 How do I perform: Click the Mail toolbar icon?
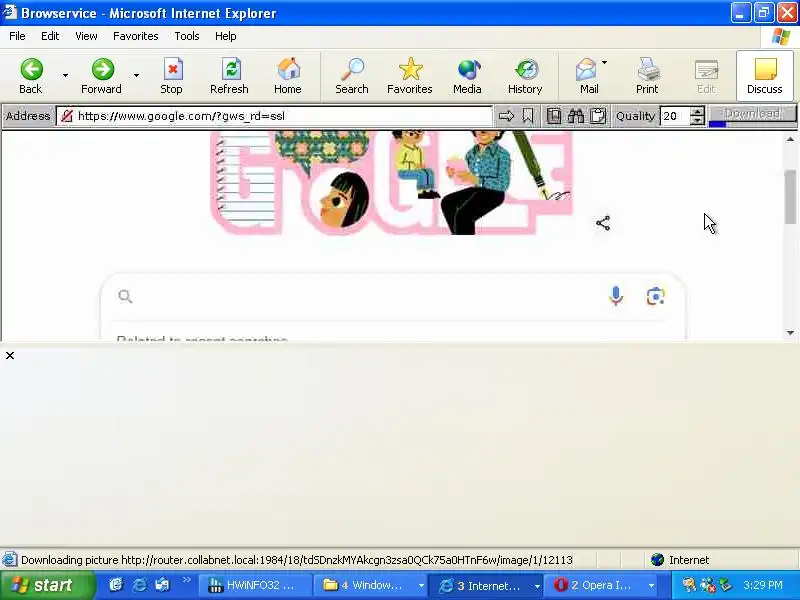coord(587,77)
